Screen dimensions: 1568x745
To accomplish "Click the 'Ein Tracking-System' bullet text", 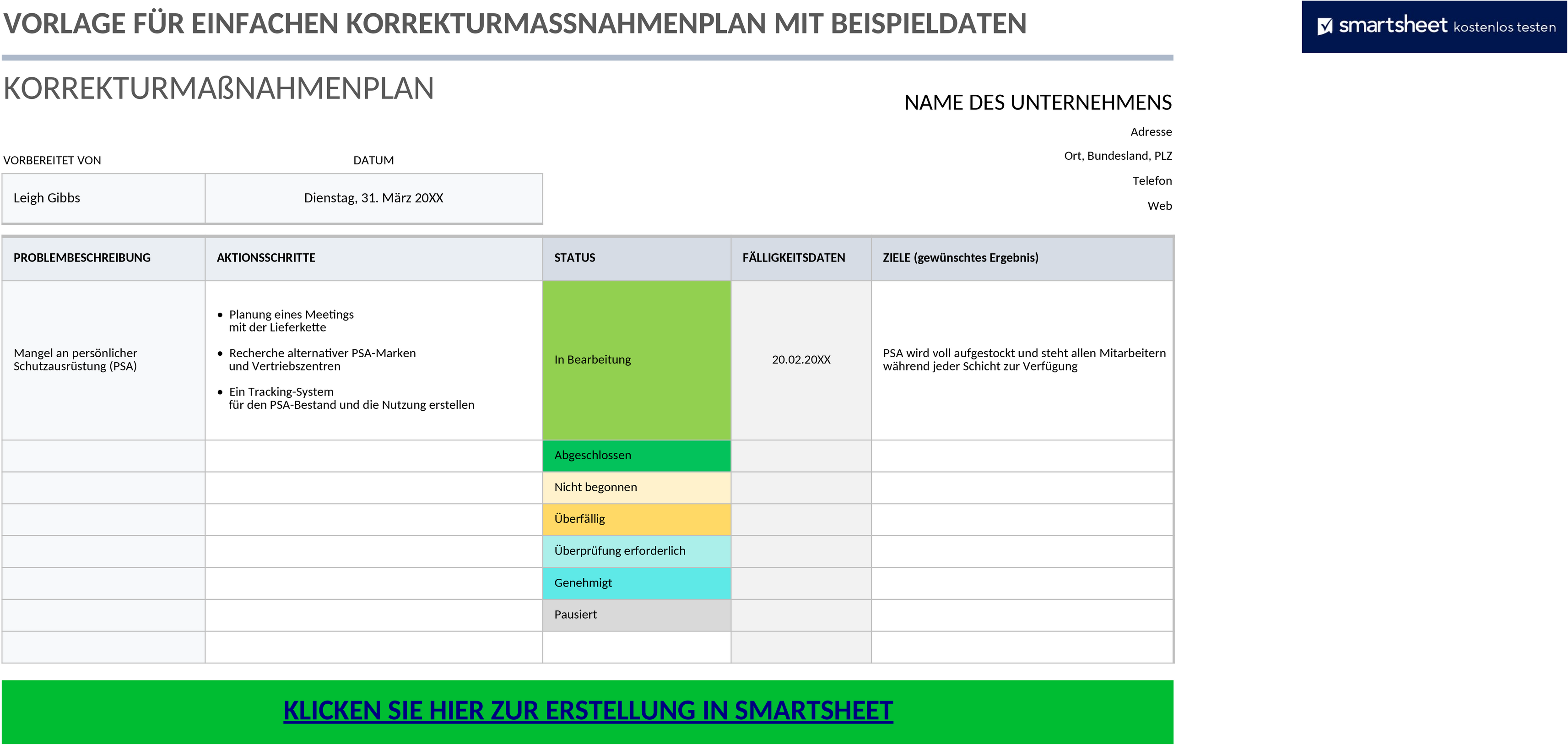I will pos(281,392).
